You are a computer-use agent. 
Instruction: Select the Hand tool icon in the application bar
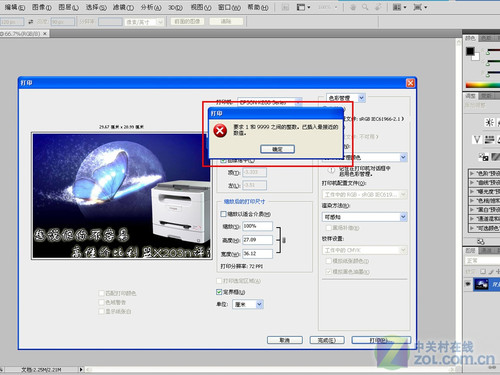click(353, 7)
